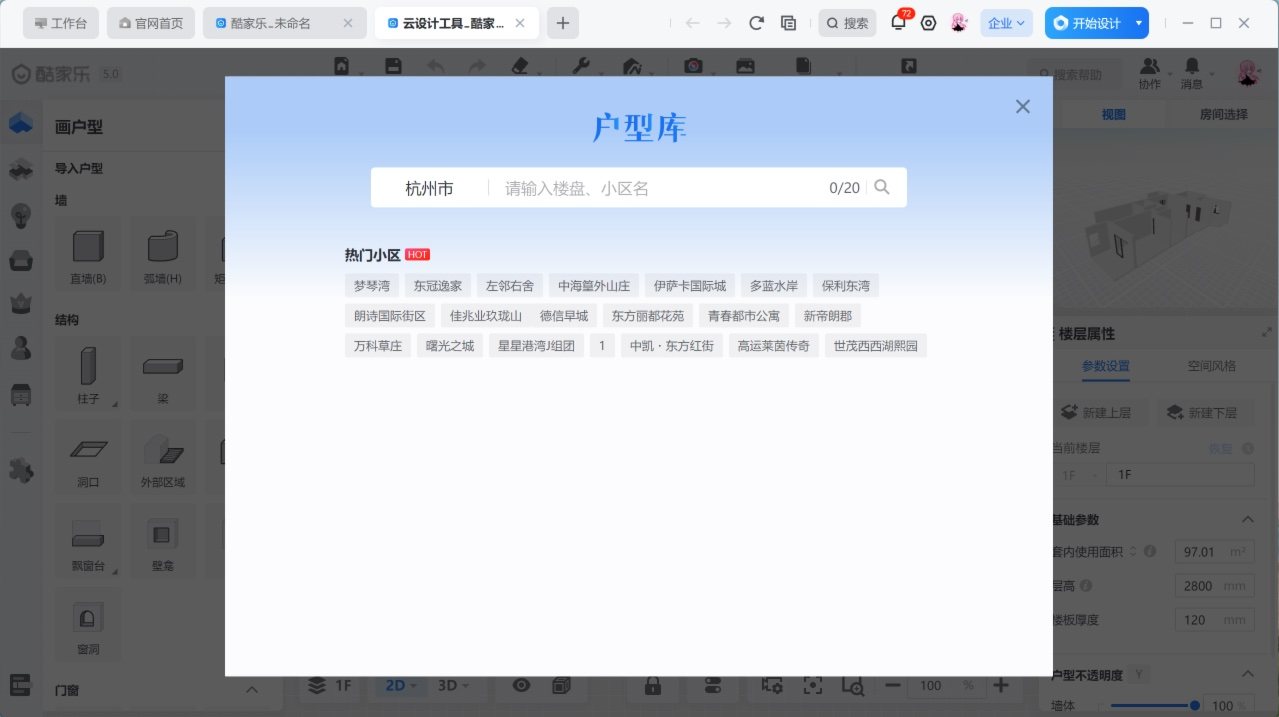Select the 飘窗台 bay window sill tool
The width and height of the screenshot is (1279, 717).
(88, 541)
